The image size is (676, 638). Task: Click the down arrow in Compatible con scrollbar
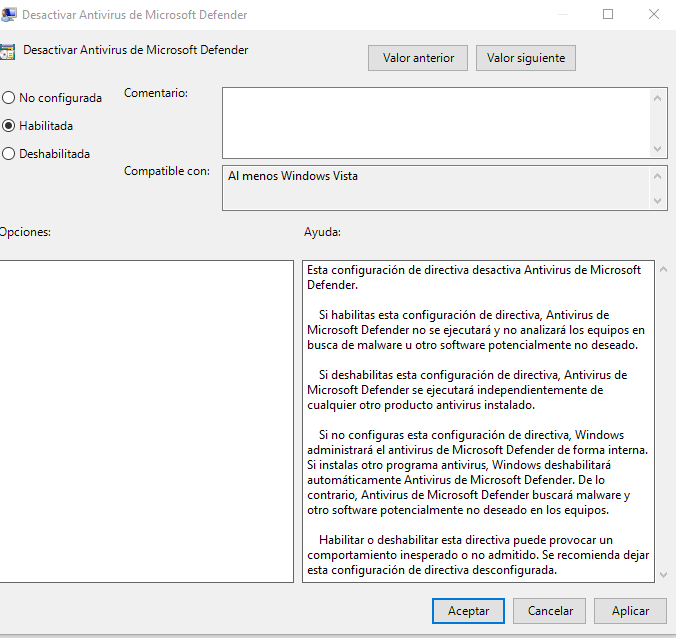click(658, 201)
